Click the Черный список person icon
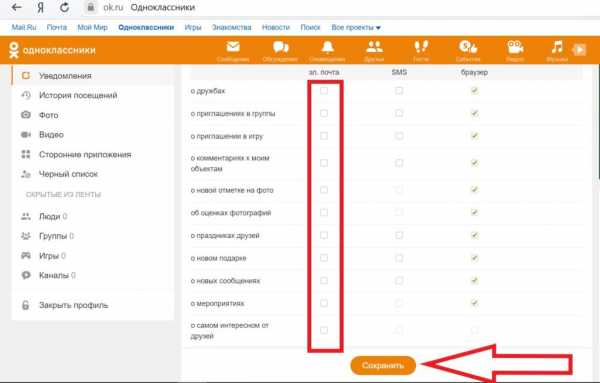The height and width of the screenshot is (383, 600). (x=26, y=174)
